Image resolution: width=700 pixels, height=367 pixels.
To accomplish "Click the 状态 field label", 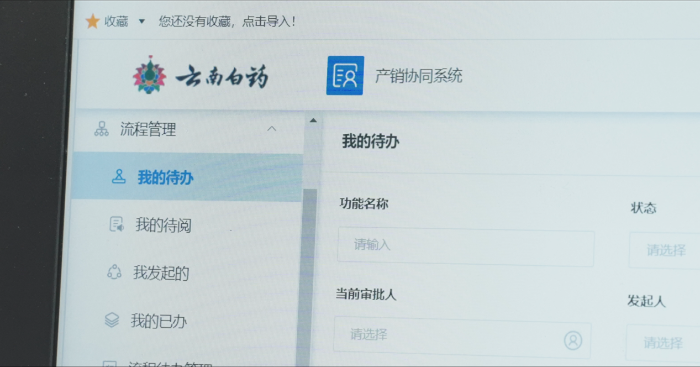I will coord(643,208).
